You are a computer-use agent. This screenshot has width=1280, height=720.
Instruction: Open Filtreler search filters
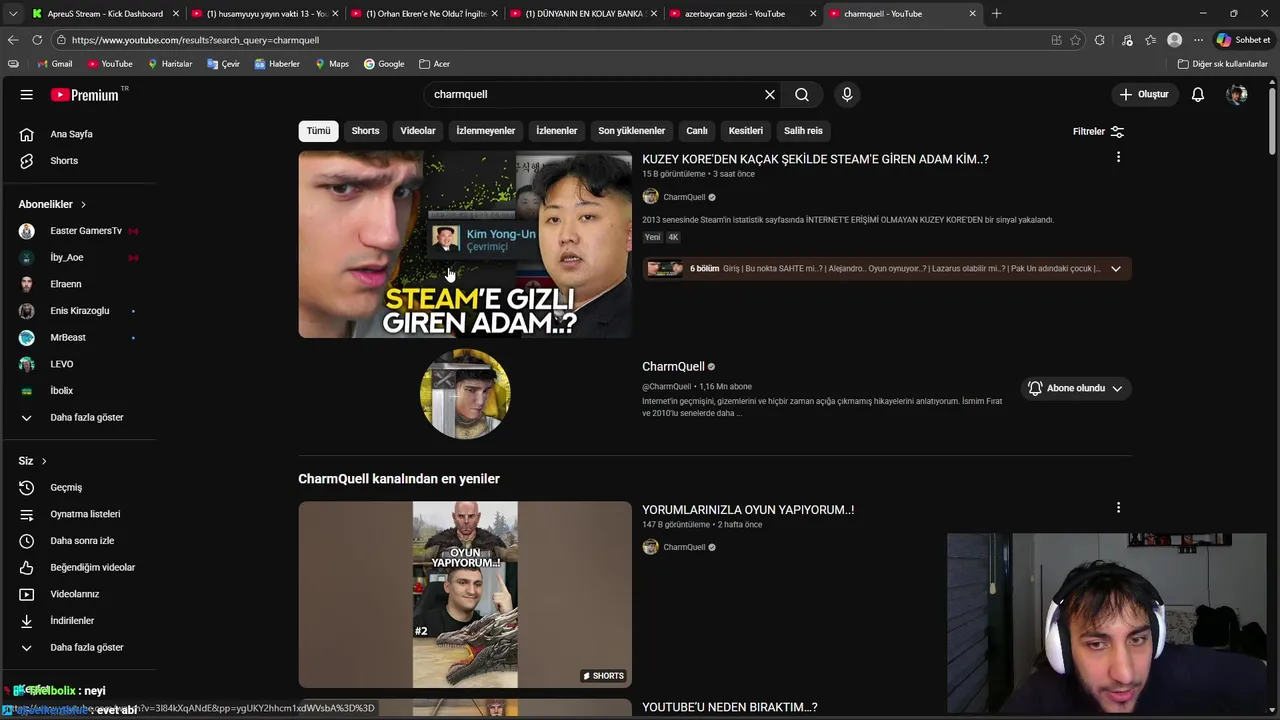pos(1099,131)
